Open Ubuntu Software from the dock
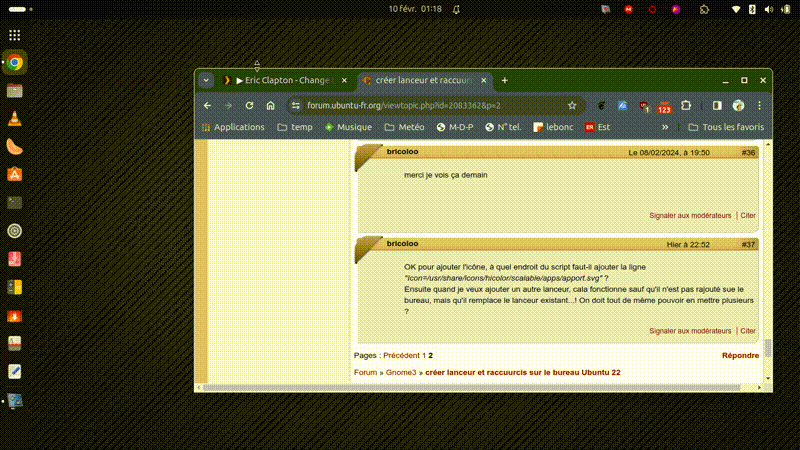 tap(14, 174)
